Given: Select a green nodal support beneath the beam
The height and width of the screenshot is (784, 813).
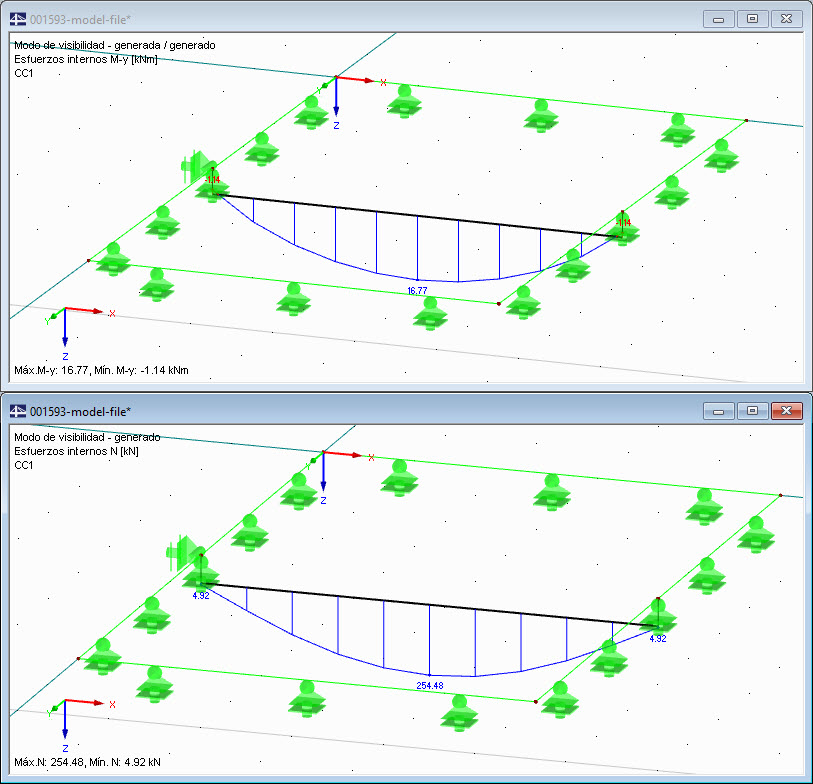Looking at the screenshot, I should tap(428, 313).
